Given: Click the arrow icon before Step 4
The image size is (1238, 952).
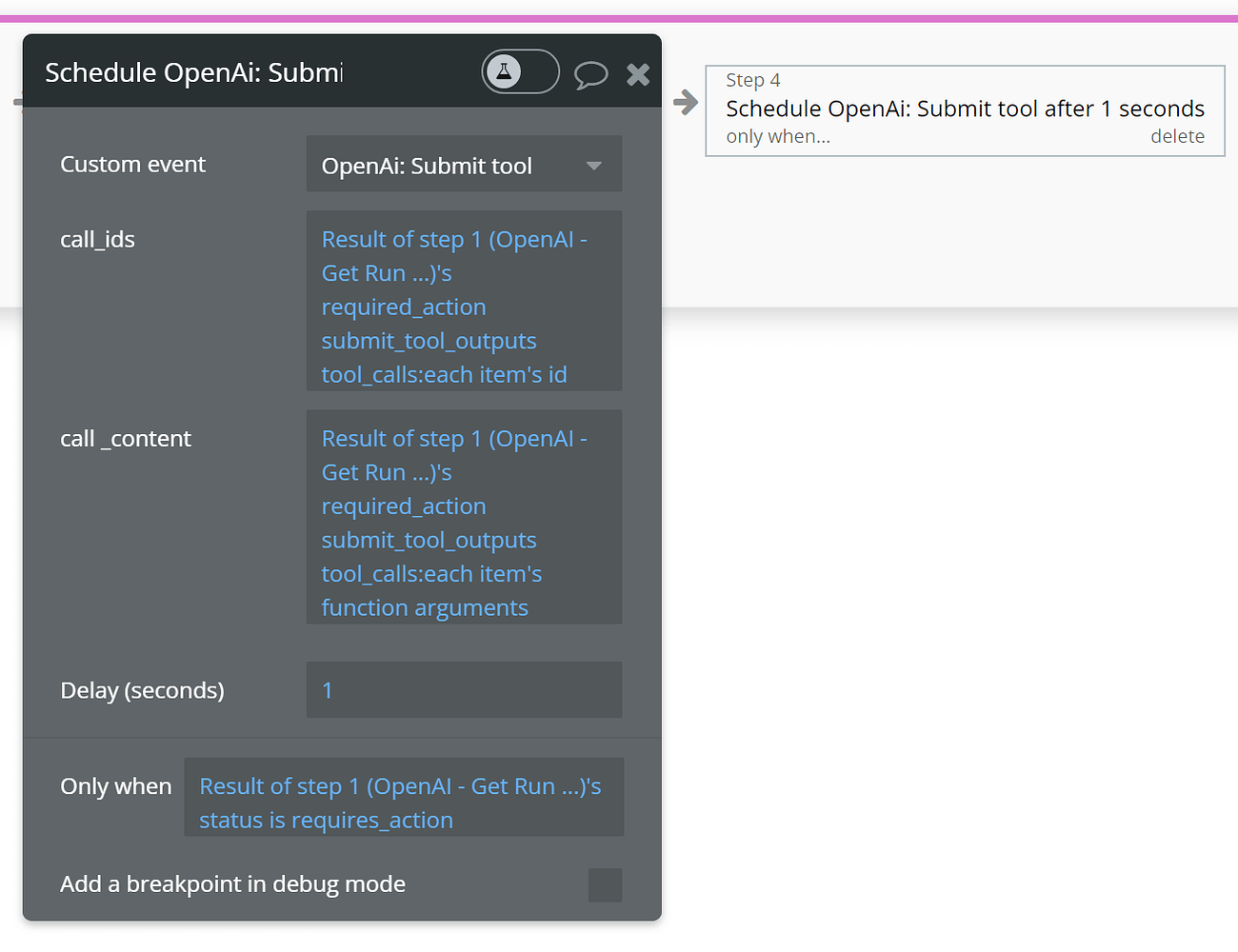Looking at the screenshot, I should [685, 102].
